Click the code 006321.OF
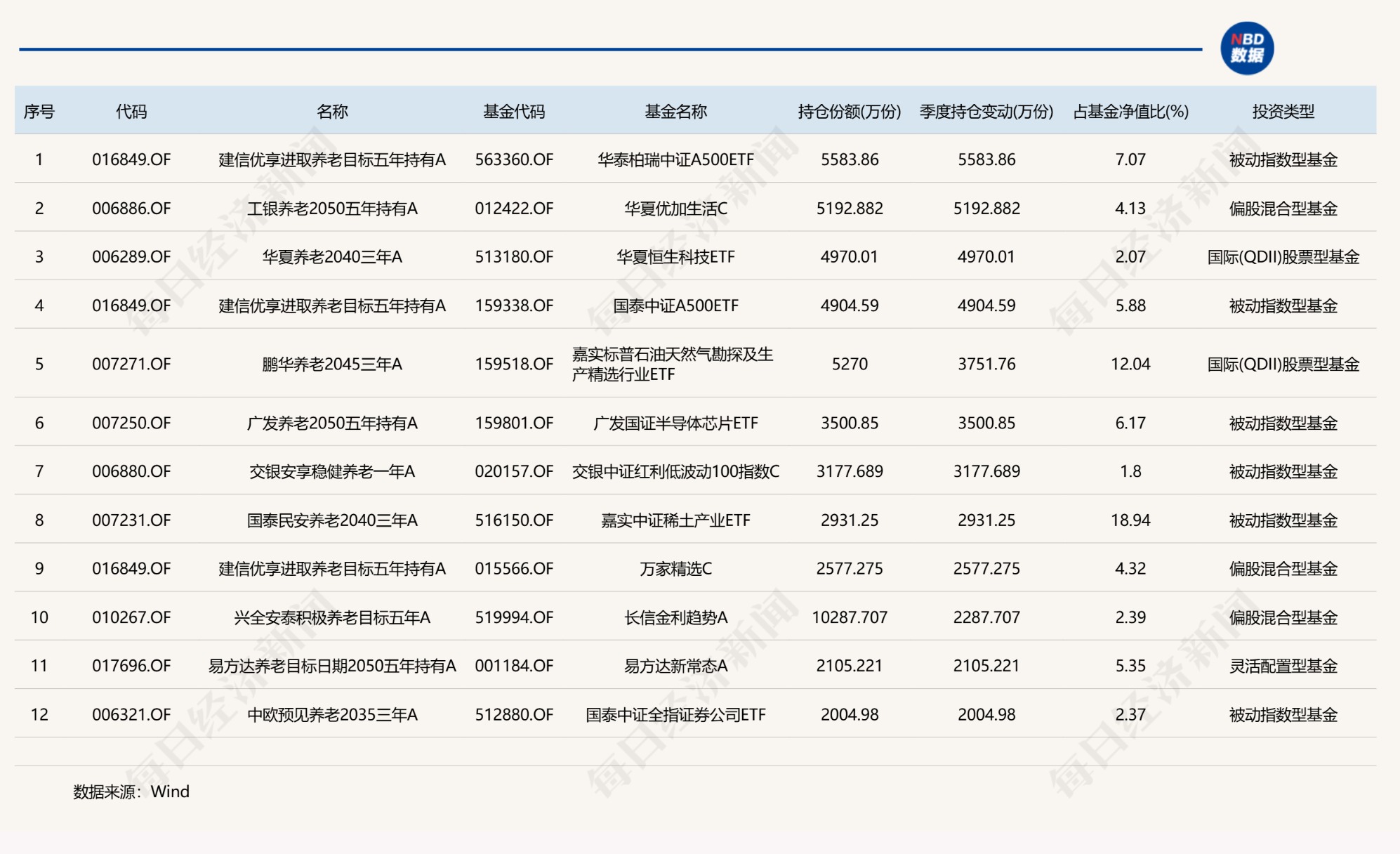The height and width of the screenshot is (854, 1400). pyautogui.click(x=131, y=715)
